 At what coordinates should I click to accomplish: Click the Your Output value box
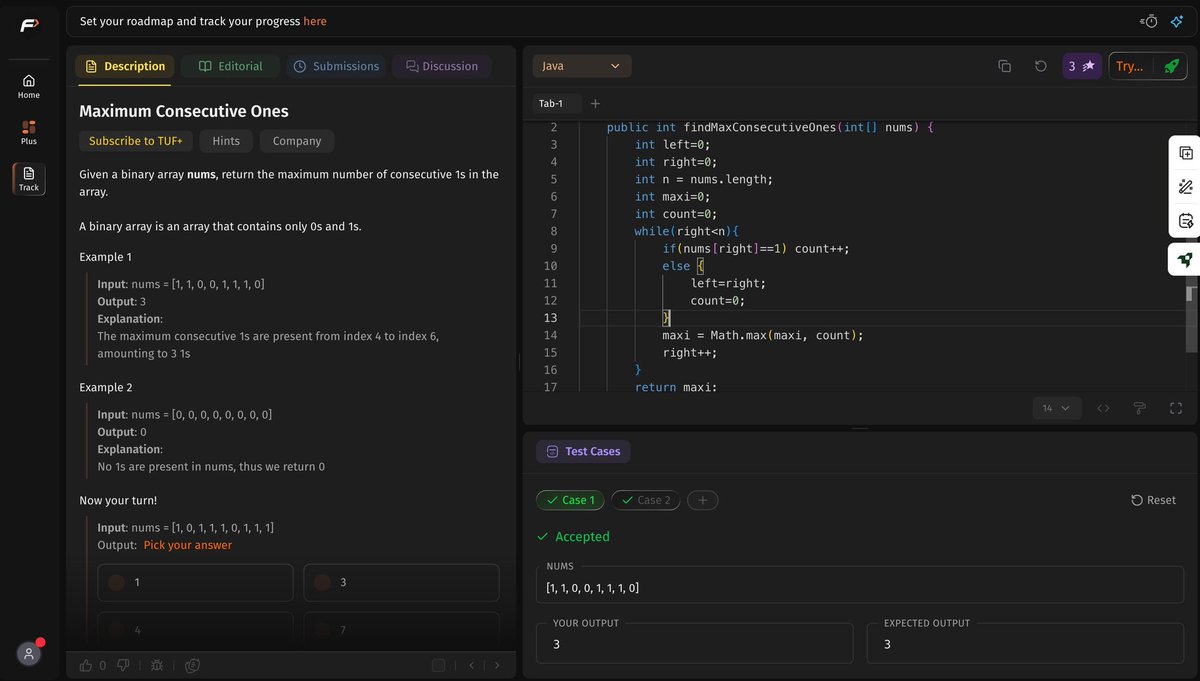click(x=695, y=645)
